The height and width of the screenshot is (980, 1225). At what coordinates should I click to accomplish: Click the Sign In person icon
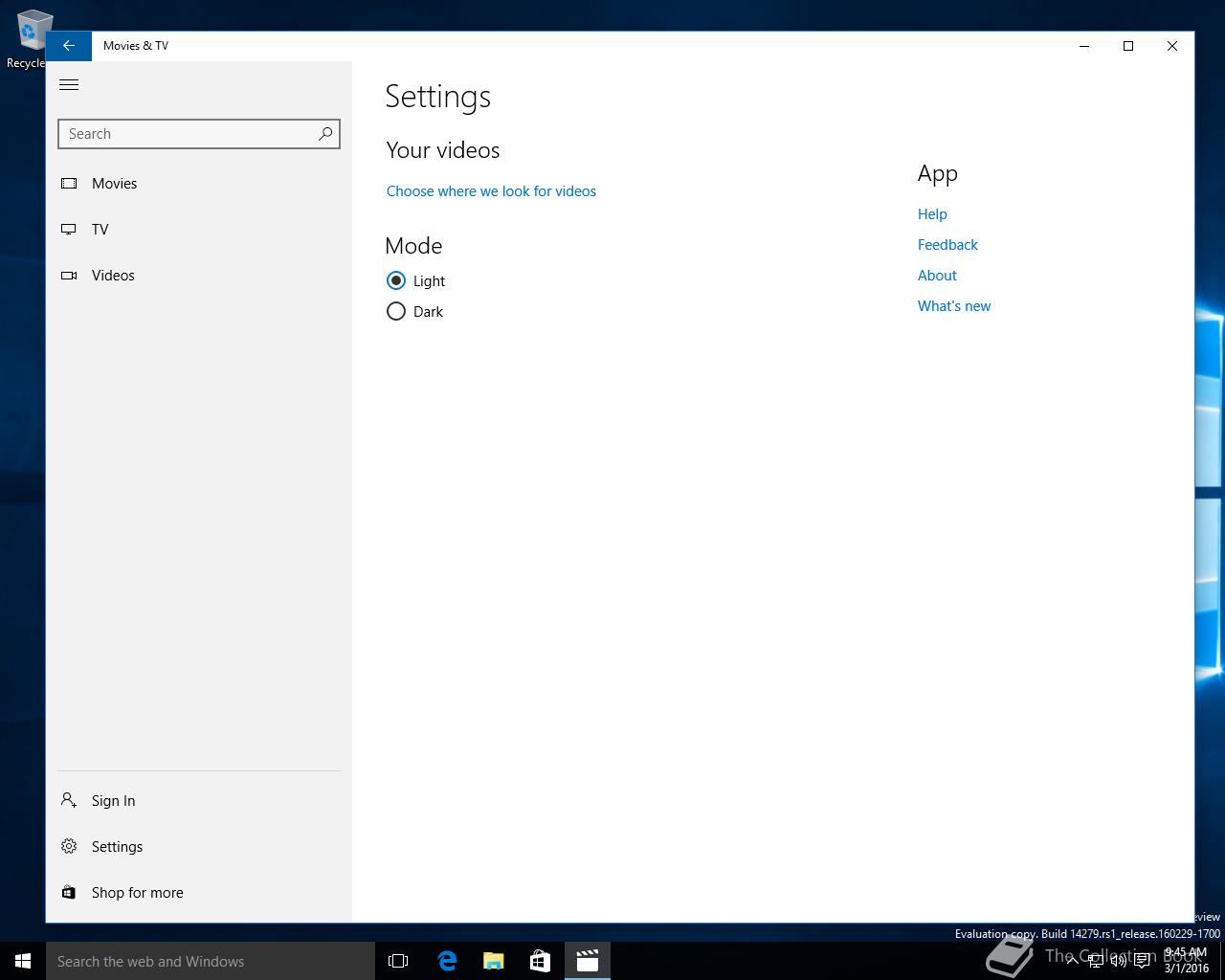pos(69,800)
